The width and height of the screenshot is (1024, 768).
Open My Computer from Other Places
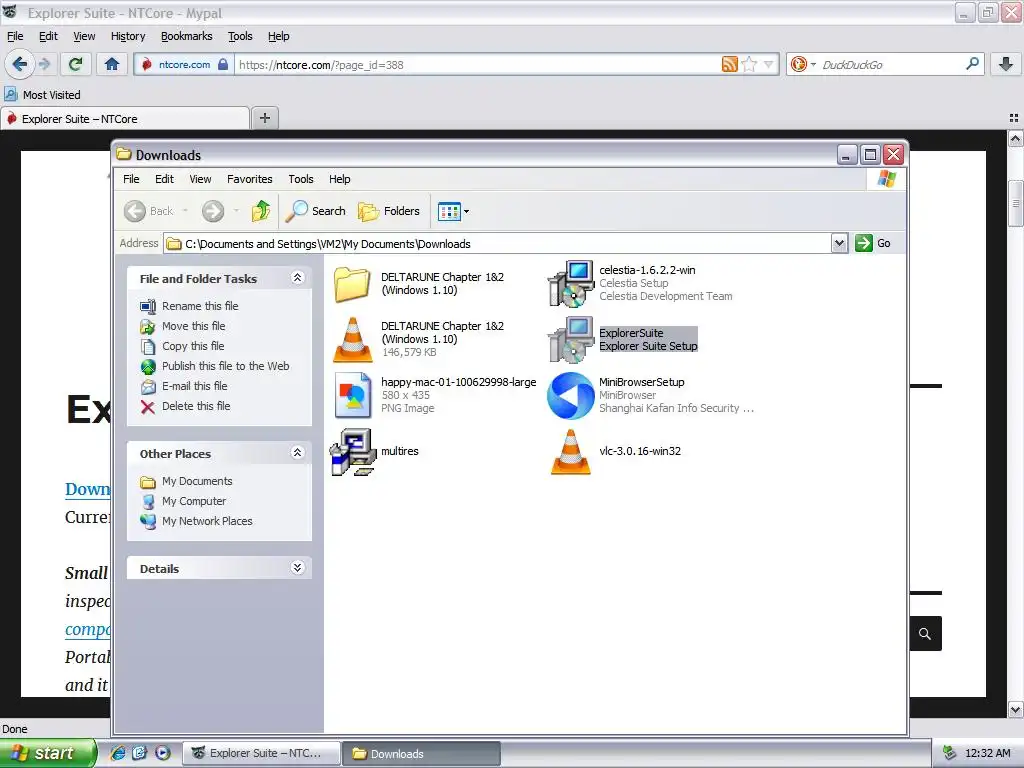pyautogui.click(x=194, y=501)
